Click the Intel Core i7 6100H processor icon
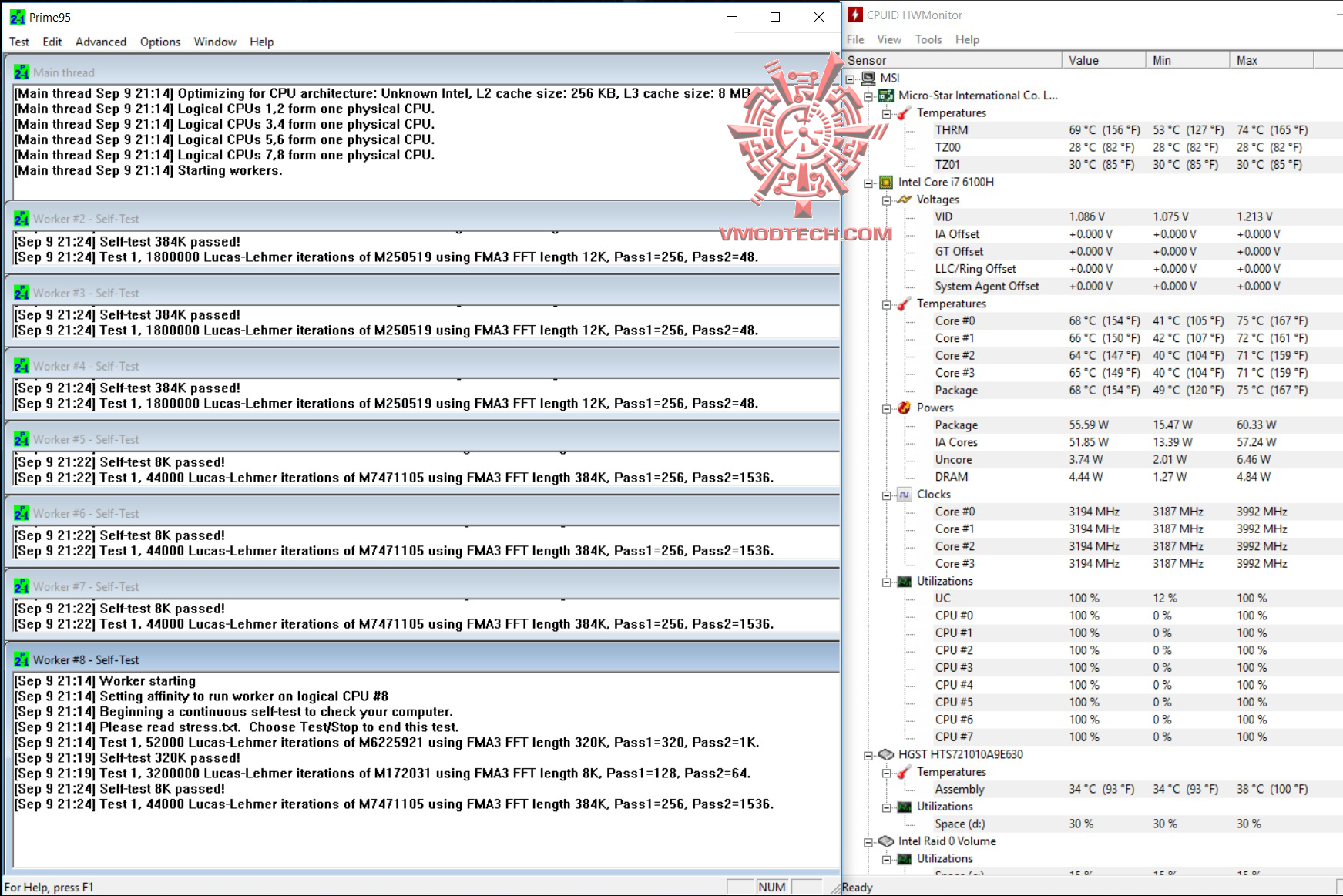This screenshot has height=896, width=1343. point(886,183)
